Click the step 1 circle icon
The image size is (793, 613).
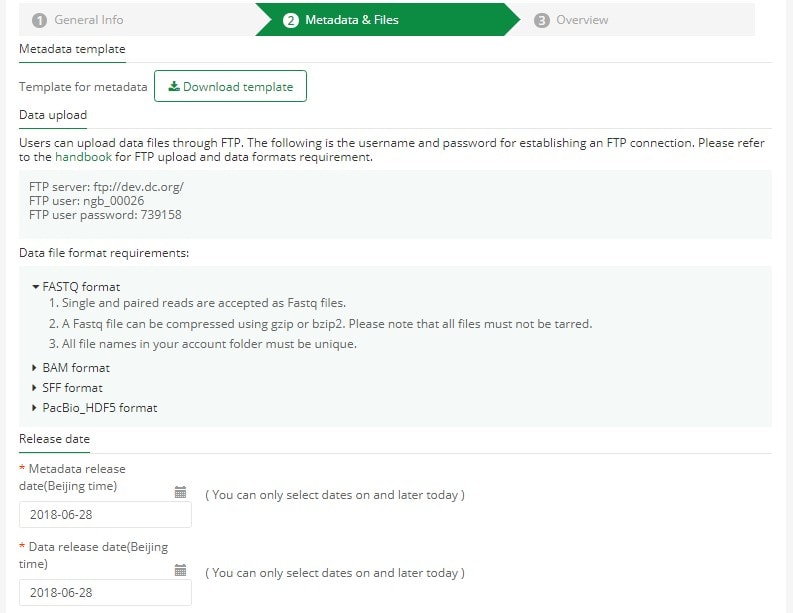[39, 20]
